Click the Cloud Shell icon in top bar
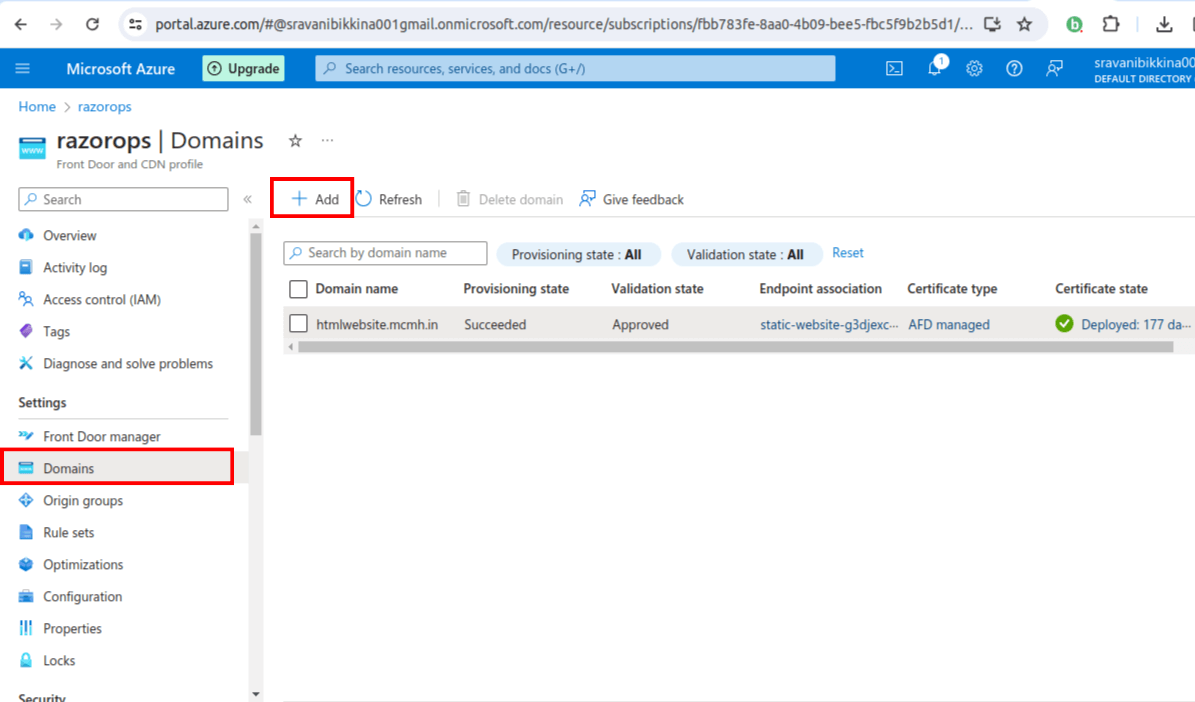 coord(893,68)
